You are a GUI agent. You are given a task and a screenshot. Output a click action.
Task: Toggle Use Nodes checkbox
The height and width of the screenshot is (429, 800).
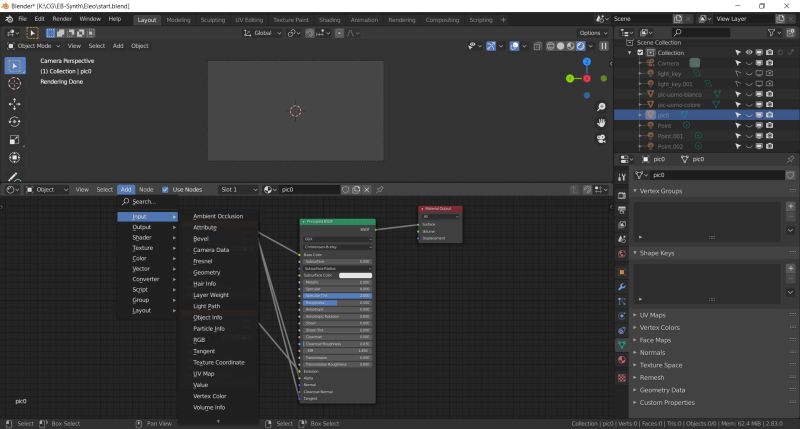(x=165, y=190)
